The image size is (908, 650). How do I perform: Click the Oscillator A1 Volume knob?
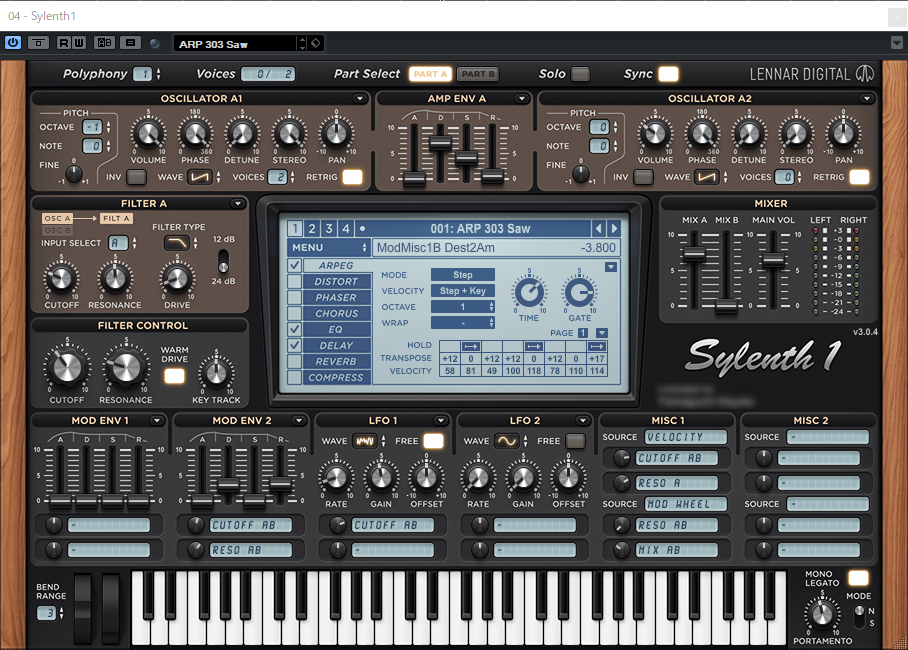[148, 134]
